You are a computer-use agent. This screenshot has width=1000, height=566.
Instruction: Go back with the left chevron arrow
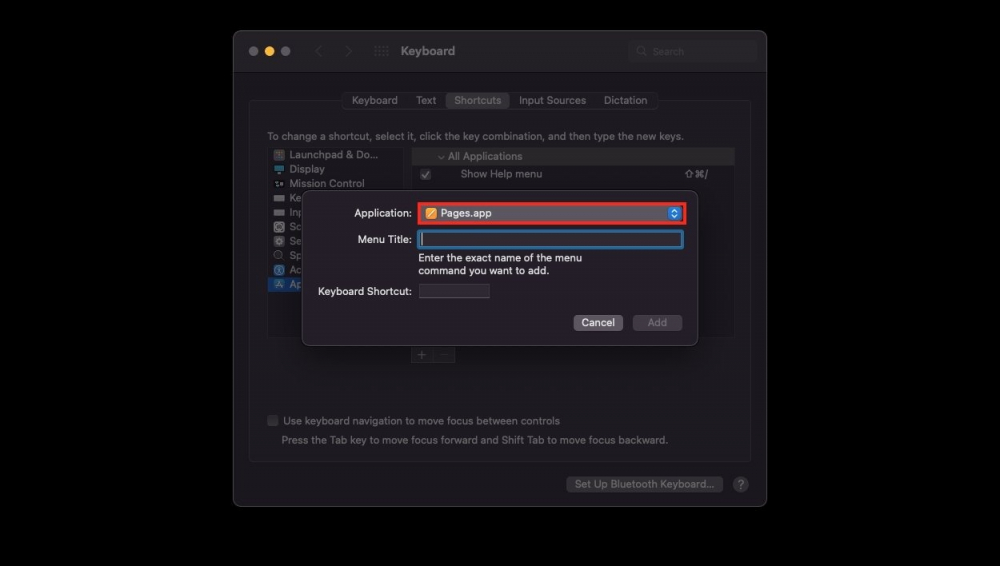pyautogui.click(x=319, y=51)
